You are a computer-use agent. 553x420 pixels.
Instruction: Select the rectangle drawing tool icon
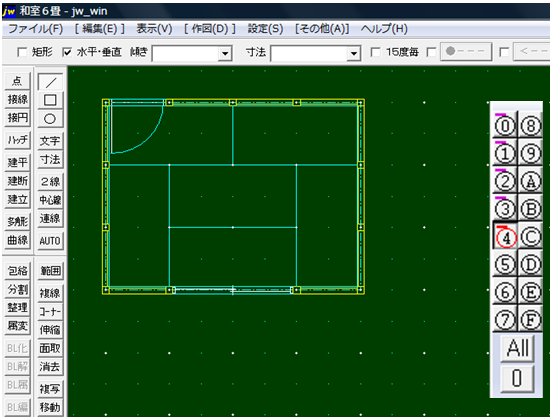pyautogui.click(x=50, y=101)
